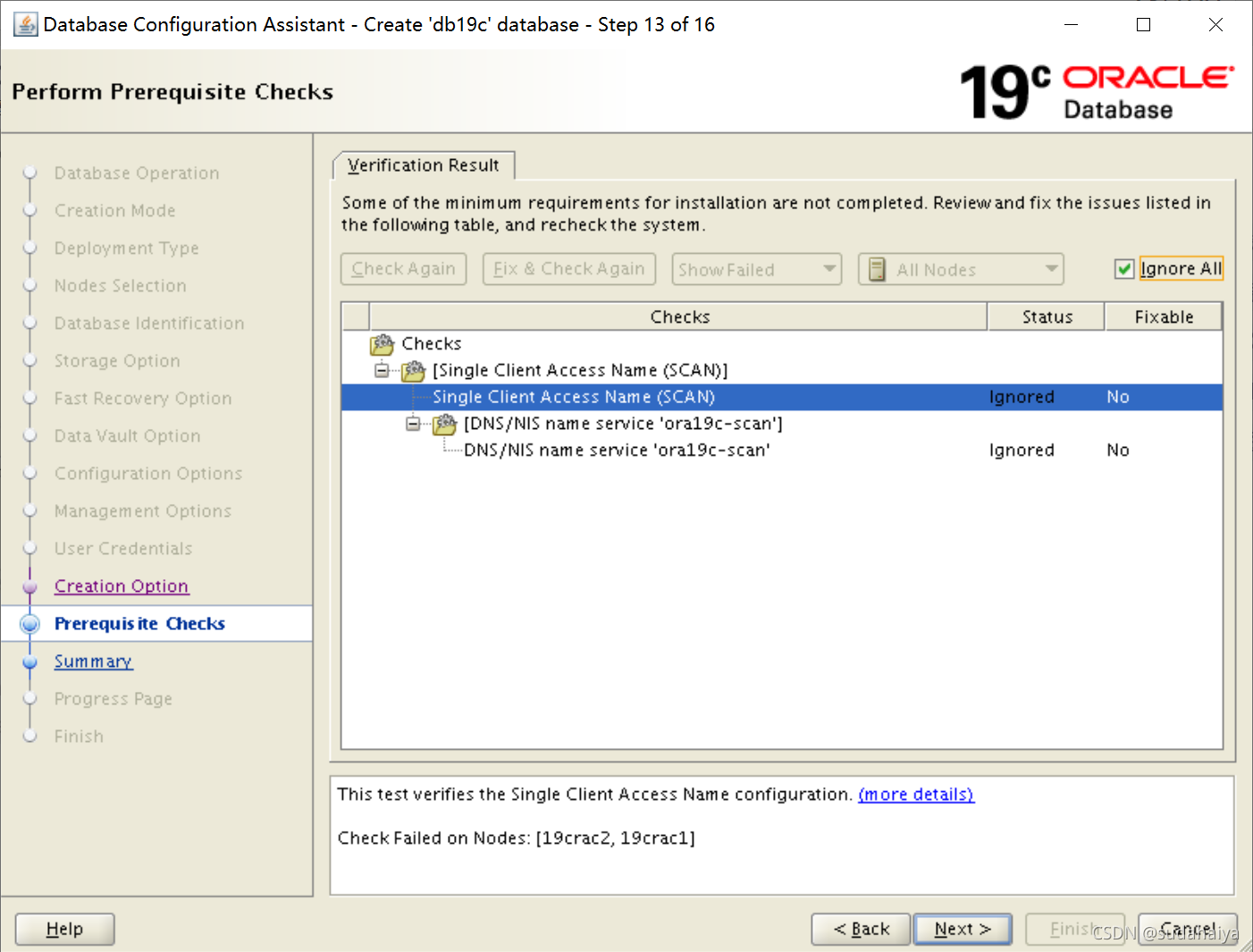Click the disabled Finish button

[x=1075, y=929]
